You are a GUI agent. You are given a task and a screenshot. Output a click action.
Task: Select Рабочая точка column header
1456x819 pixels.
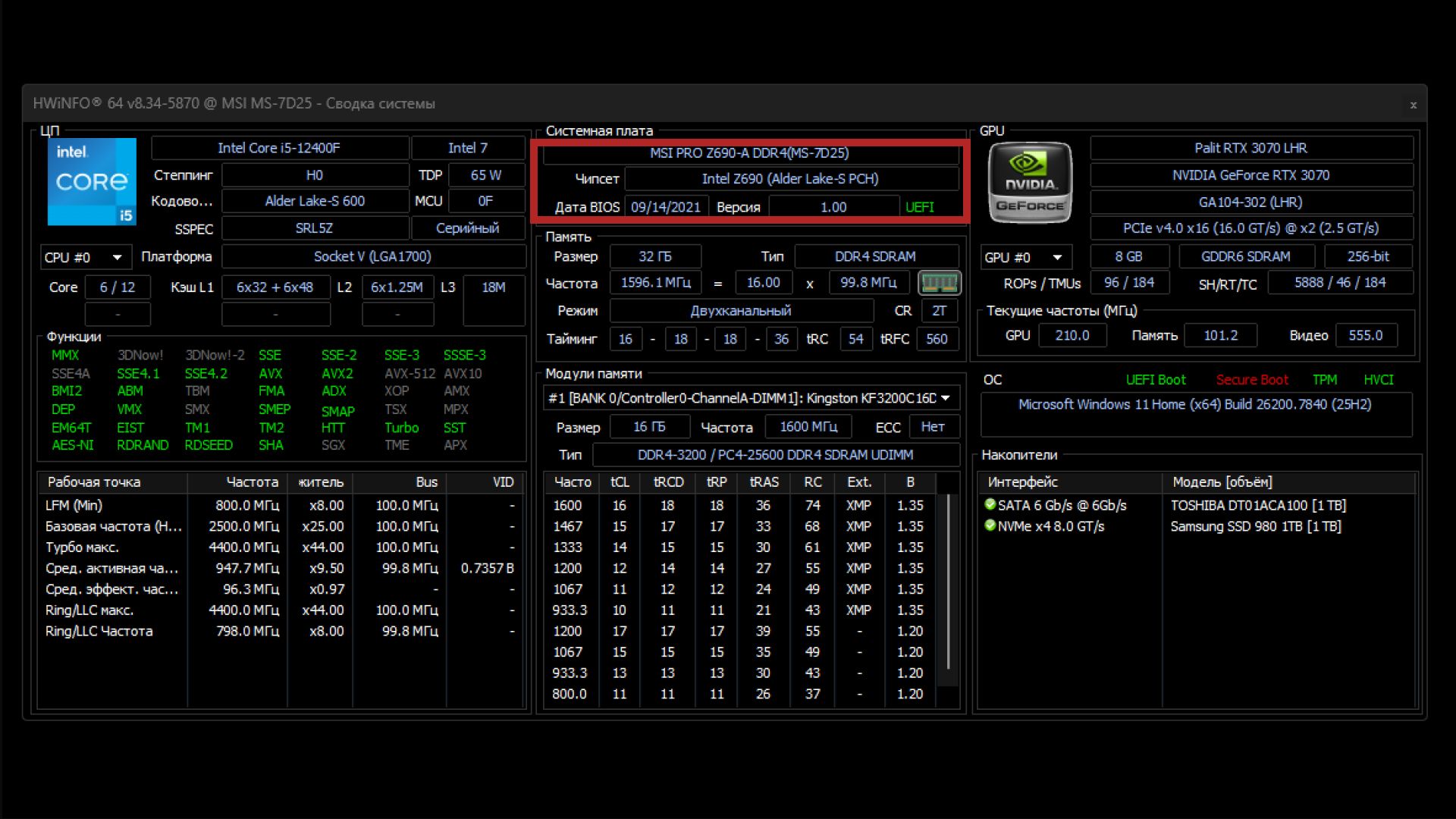coord(94,482)
